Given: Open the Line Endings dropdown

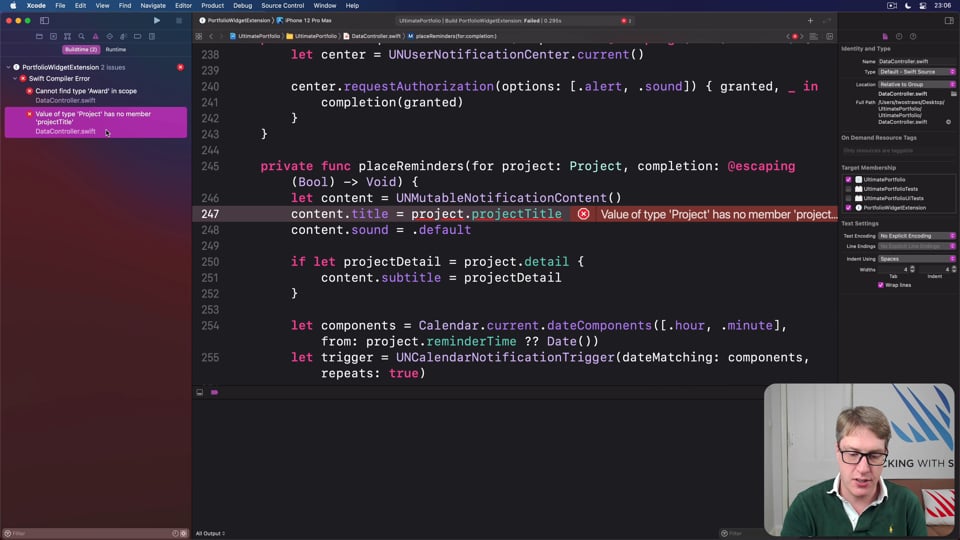Looking at the screenshot, I should click(x=917, y=246).
